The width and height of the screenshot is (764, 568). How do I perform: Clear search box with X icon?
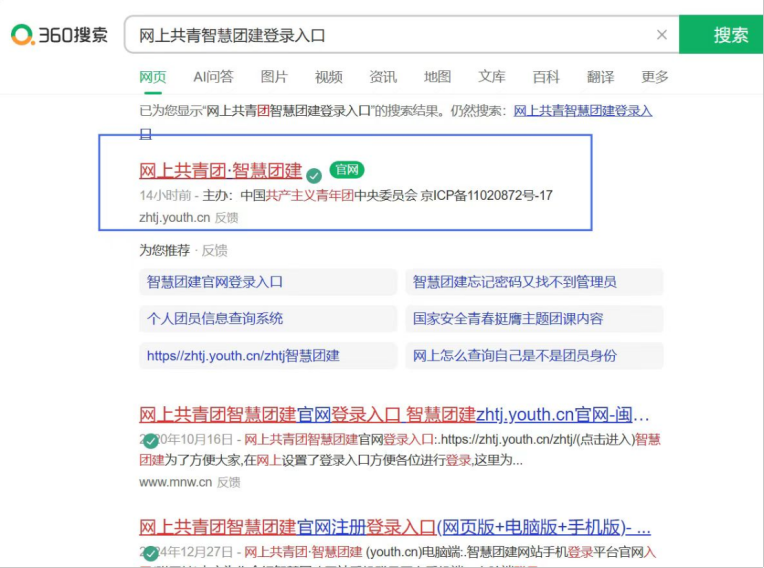[661, 35]
